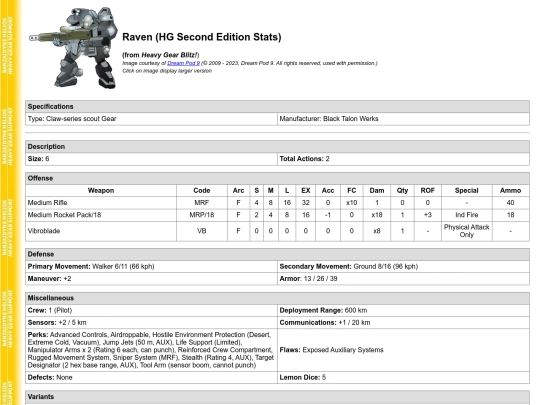Viewport: 540px width, 405px height.
Task: Click the Variants section header
Action: coord(277,397)
